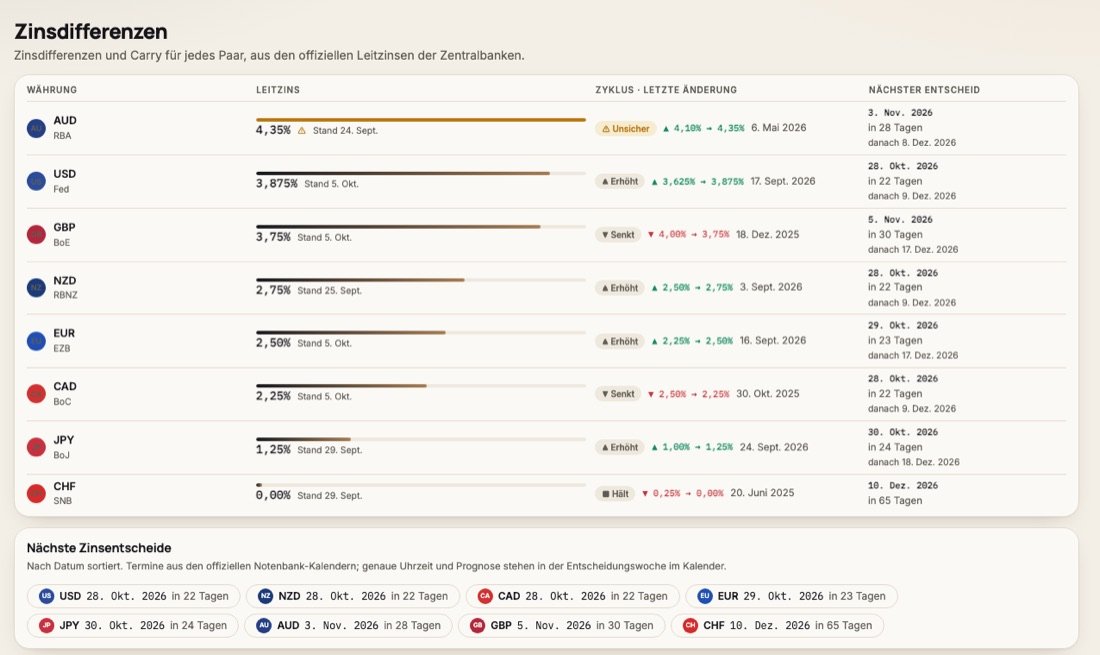This screenshot has height=655, width=1100.
Task: Click the "Zinsdifferenzen" page heading
Action: (x=90, y=32)
